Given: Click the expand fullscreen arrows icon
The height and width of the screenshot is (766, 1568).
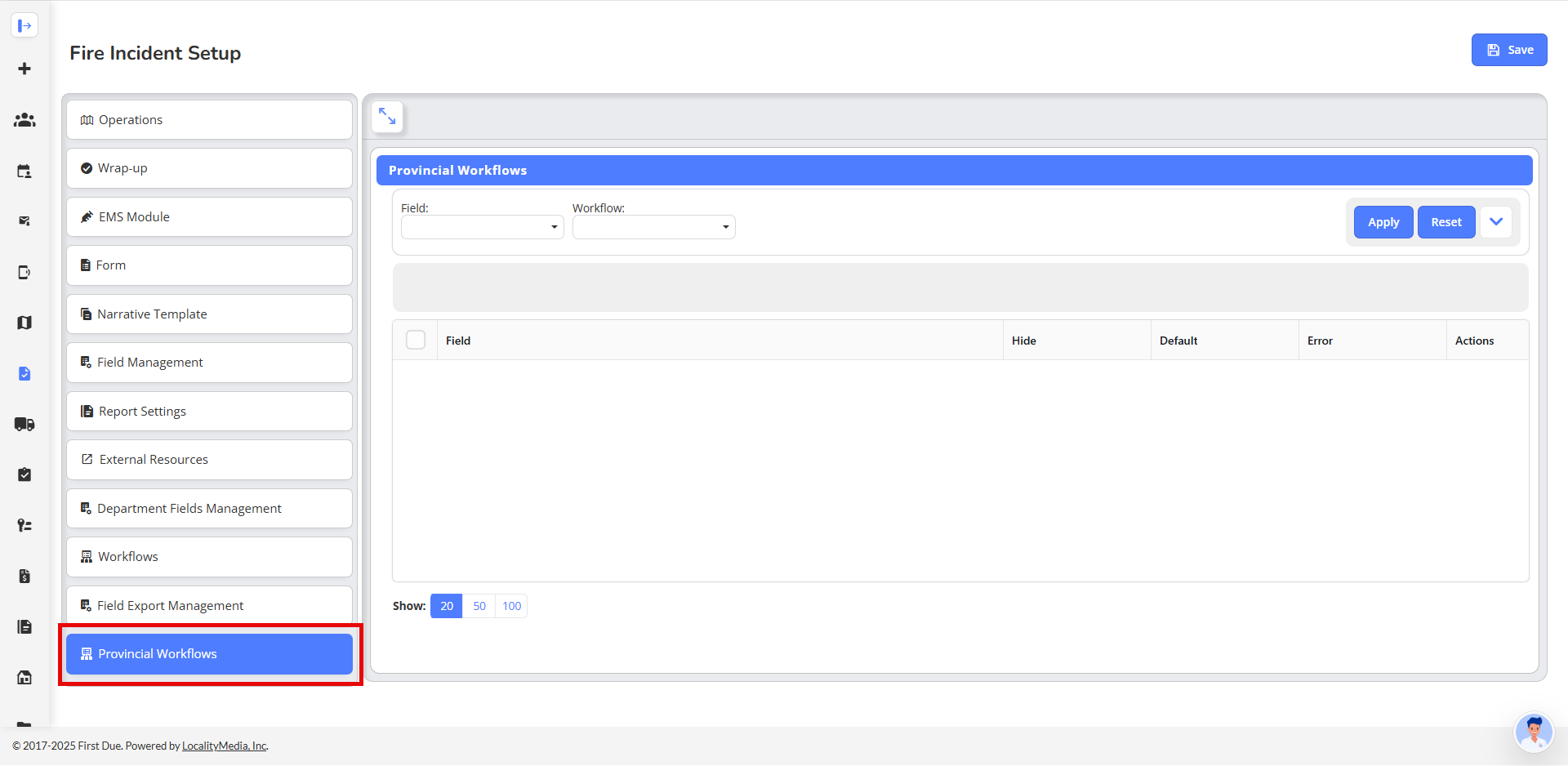Looking at the screenshot, I should click(387, 117).
